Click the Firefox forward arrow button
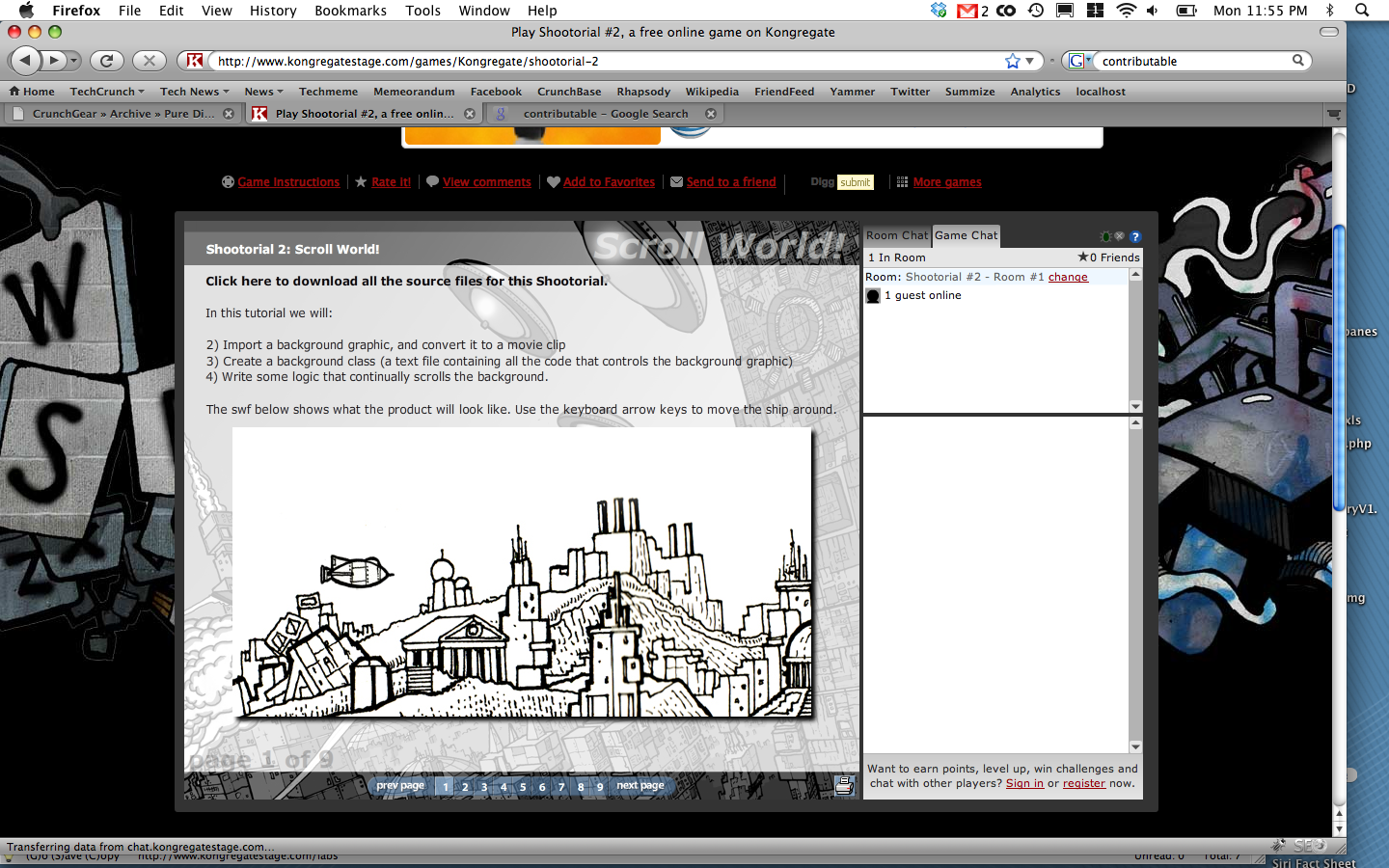The width and height of the screenshot is (1389, 868). (x=53, y=61)
